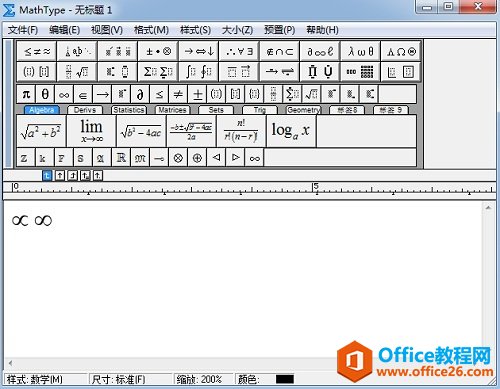
Task: Insert the pi symbol from small bar
Action: pos(26,94)
